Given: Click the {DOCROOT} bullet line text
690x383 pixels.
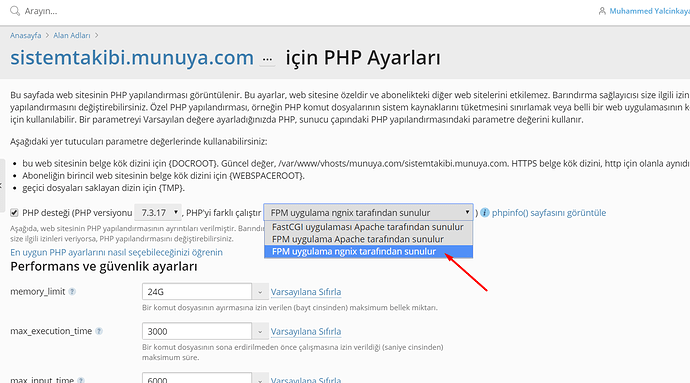Looking at the screenshot, I should point(356,163).
